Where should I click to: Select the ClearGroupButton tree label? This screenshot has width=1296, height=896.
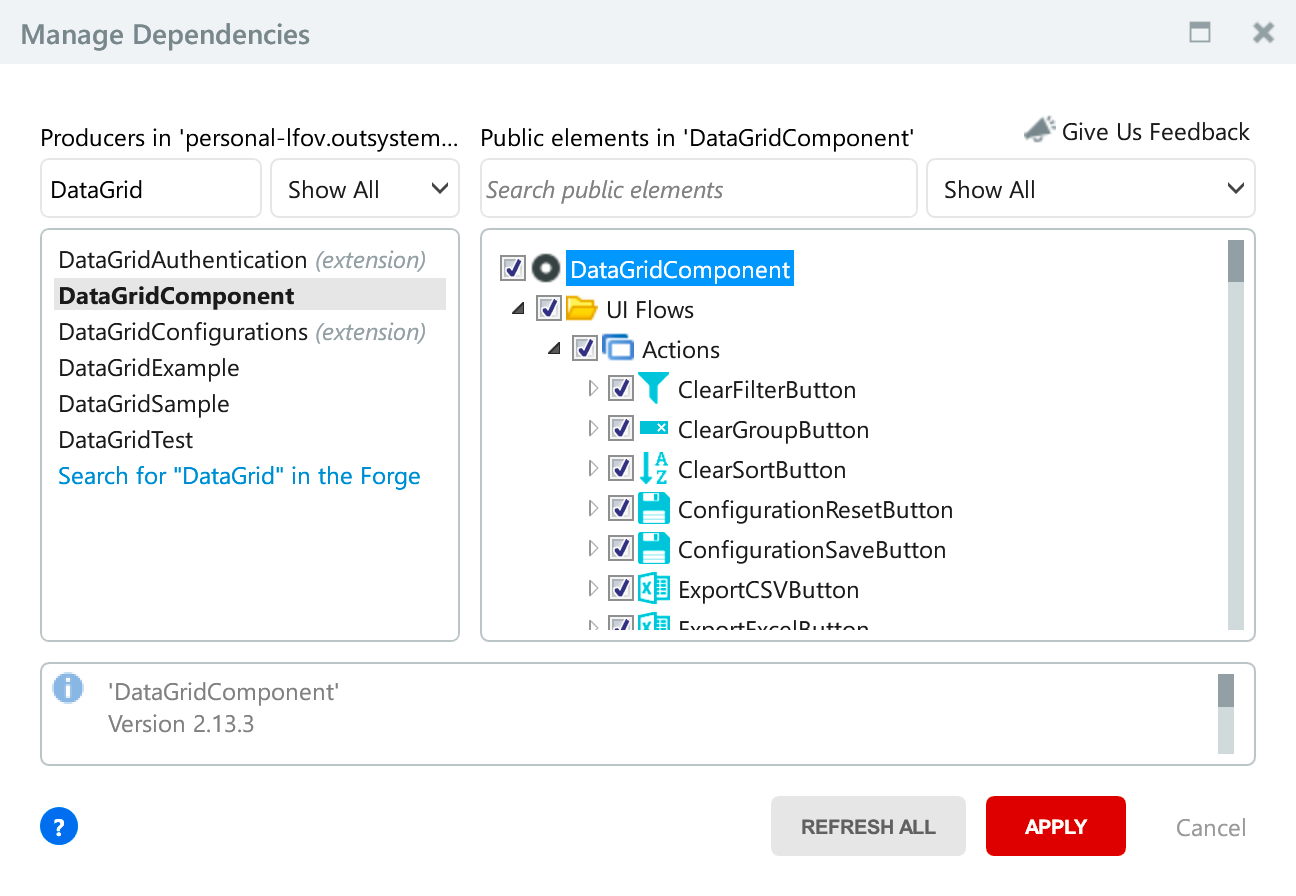773,430
